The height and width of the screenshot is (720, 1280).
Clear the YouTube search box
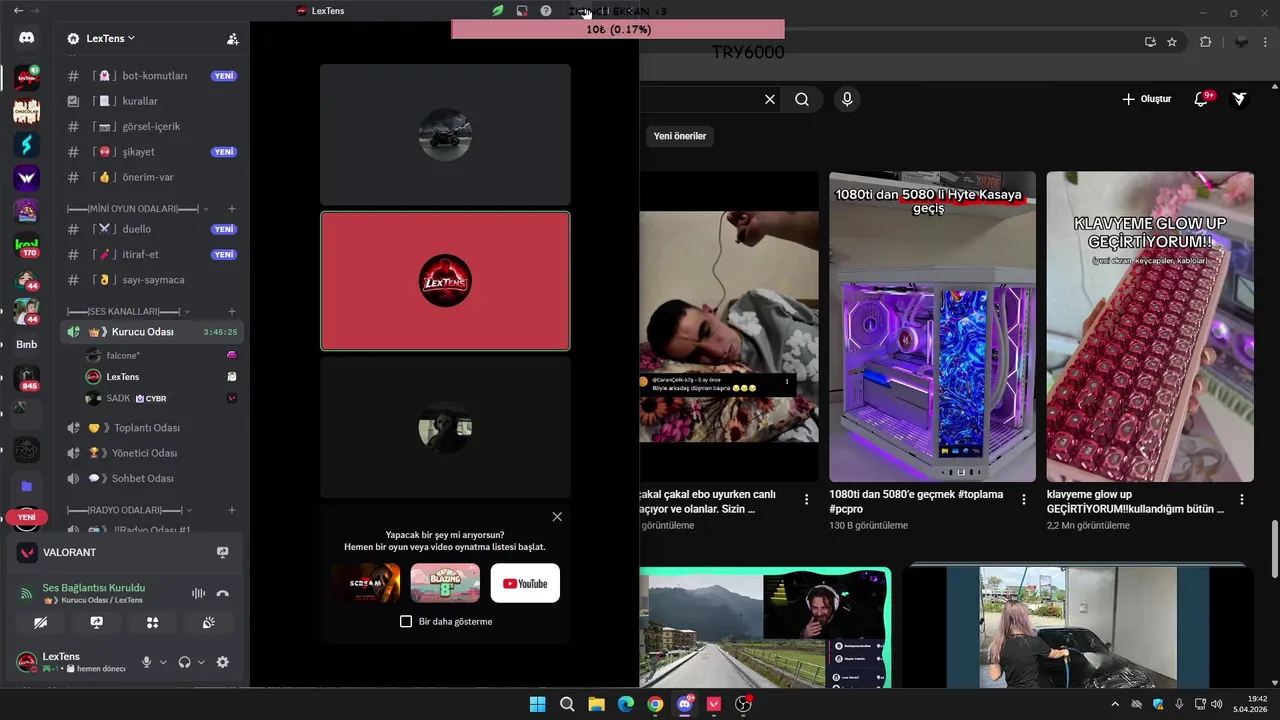[770, 99]
